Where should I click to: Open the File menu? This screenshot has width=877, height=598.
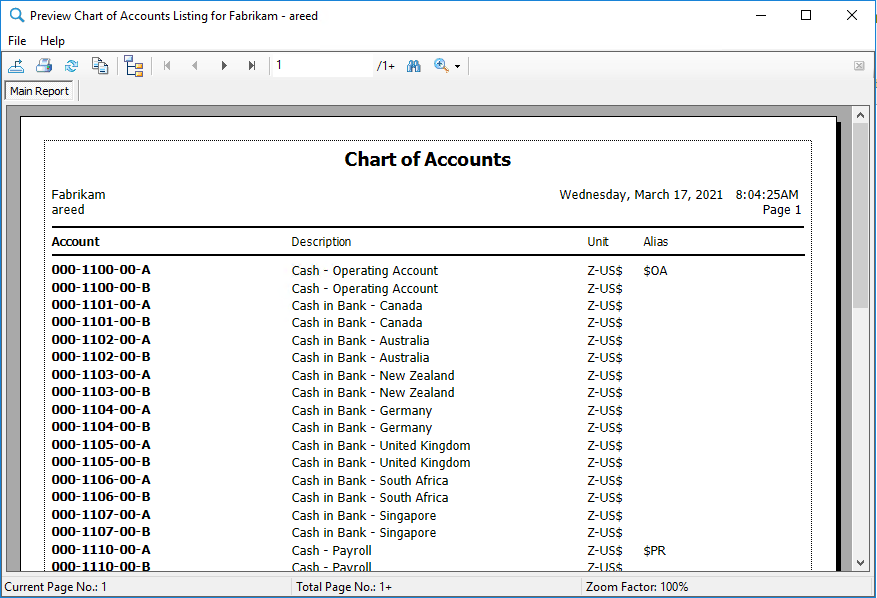[17, 41]
